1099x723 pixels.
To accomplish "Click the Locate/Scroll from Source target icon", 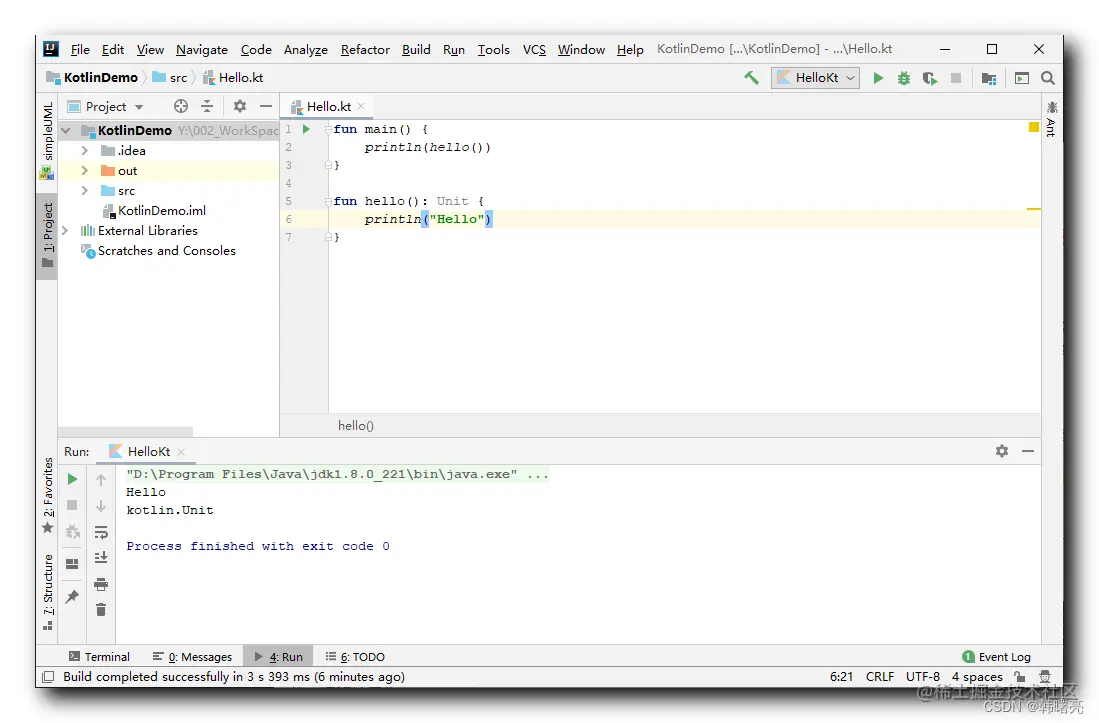I will 181,106.
